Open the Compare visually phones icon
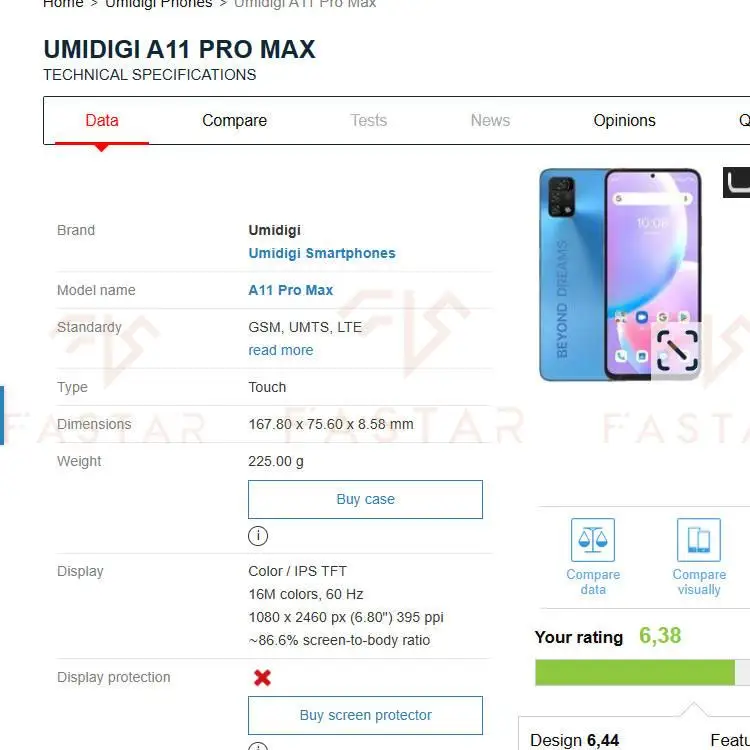Image resolution: width=750 pixels, height=750 pixels. [x=698, y=540]
